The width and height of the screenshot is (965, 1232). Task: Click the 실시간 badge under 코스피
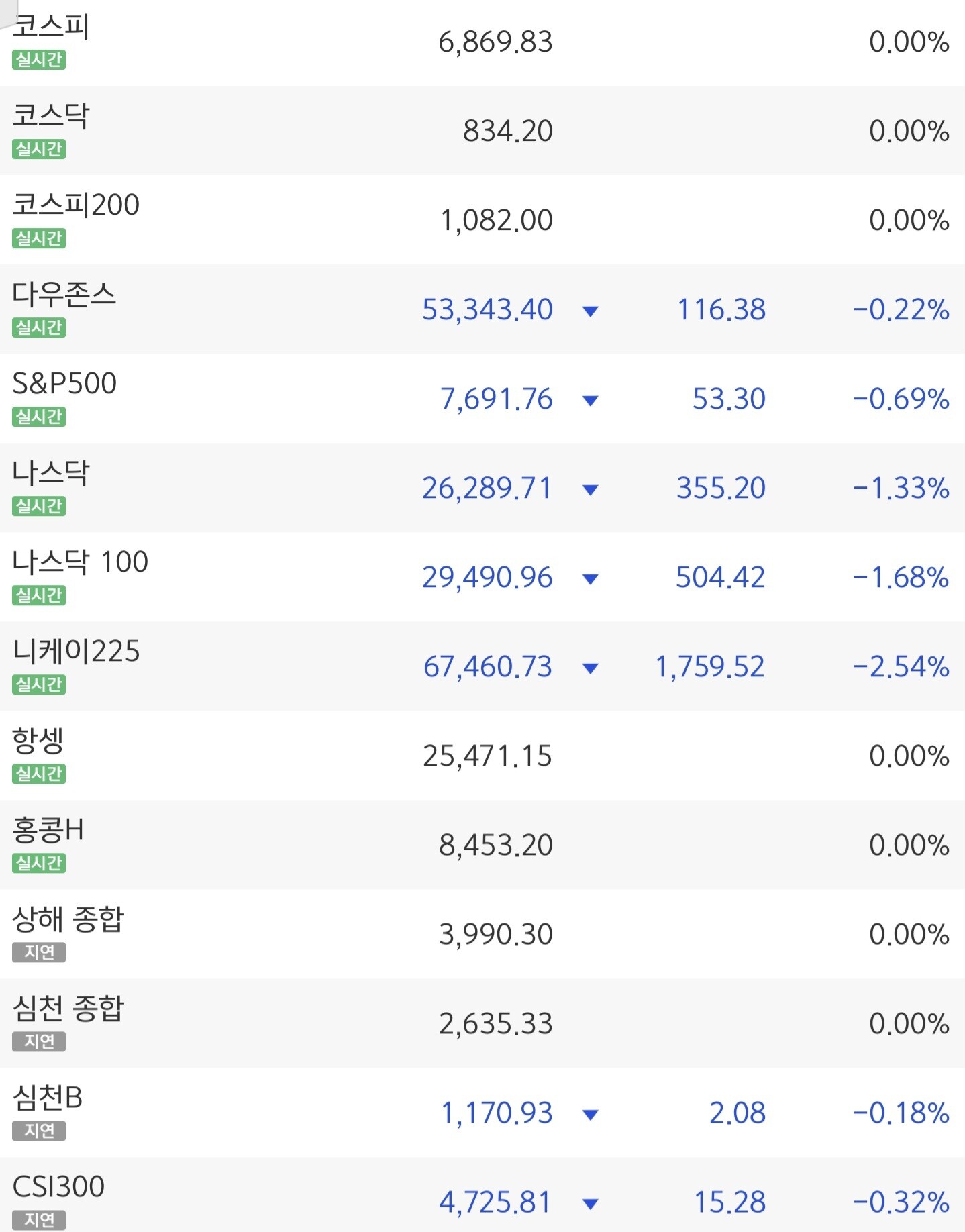(x=39, y=60)
